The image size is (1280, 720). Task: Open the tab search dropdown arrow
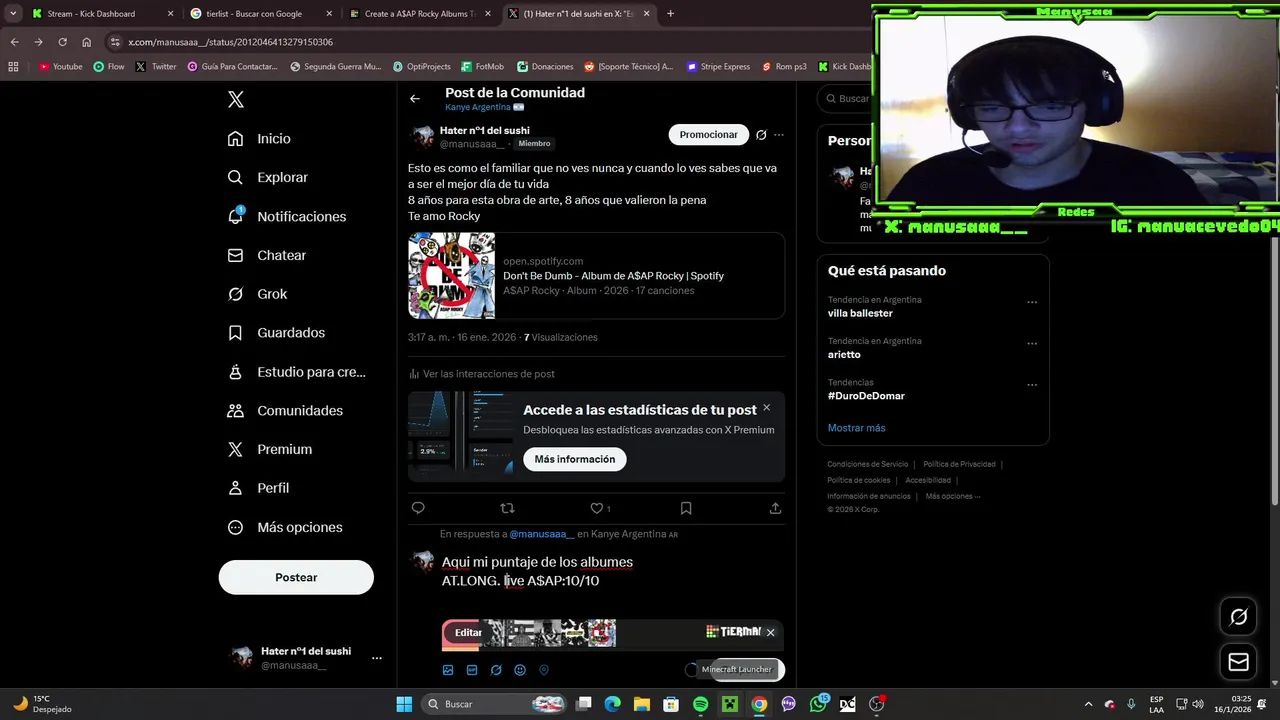coord(12,14)
